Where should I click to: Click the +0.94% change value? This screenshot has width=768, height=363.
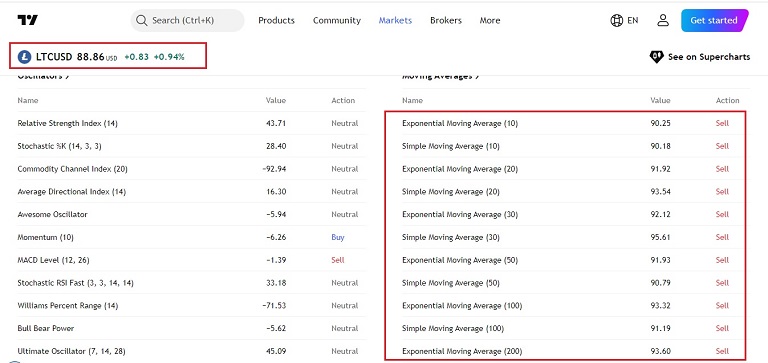pos(169,57)
